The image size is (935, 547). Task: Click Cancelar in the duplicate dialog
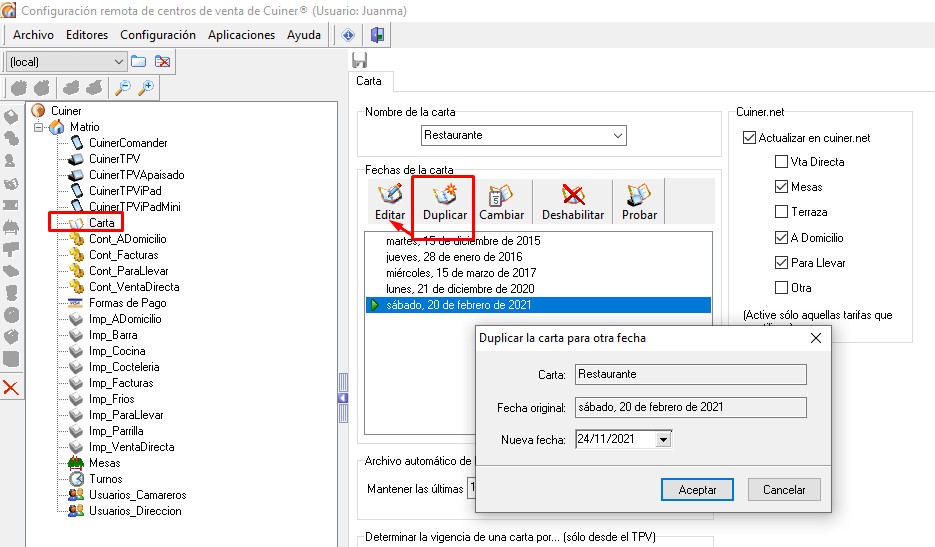tap(784, 490)
